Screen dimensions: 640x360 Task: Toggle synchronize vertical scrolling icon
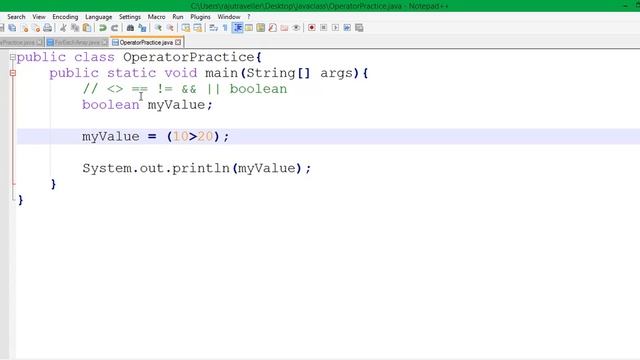point(186,28)
